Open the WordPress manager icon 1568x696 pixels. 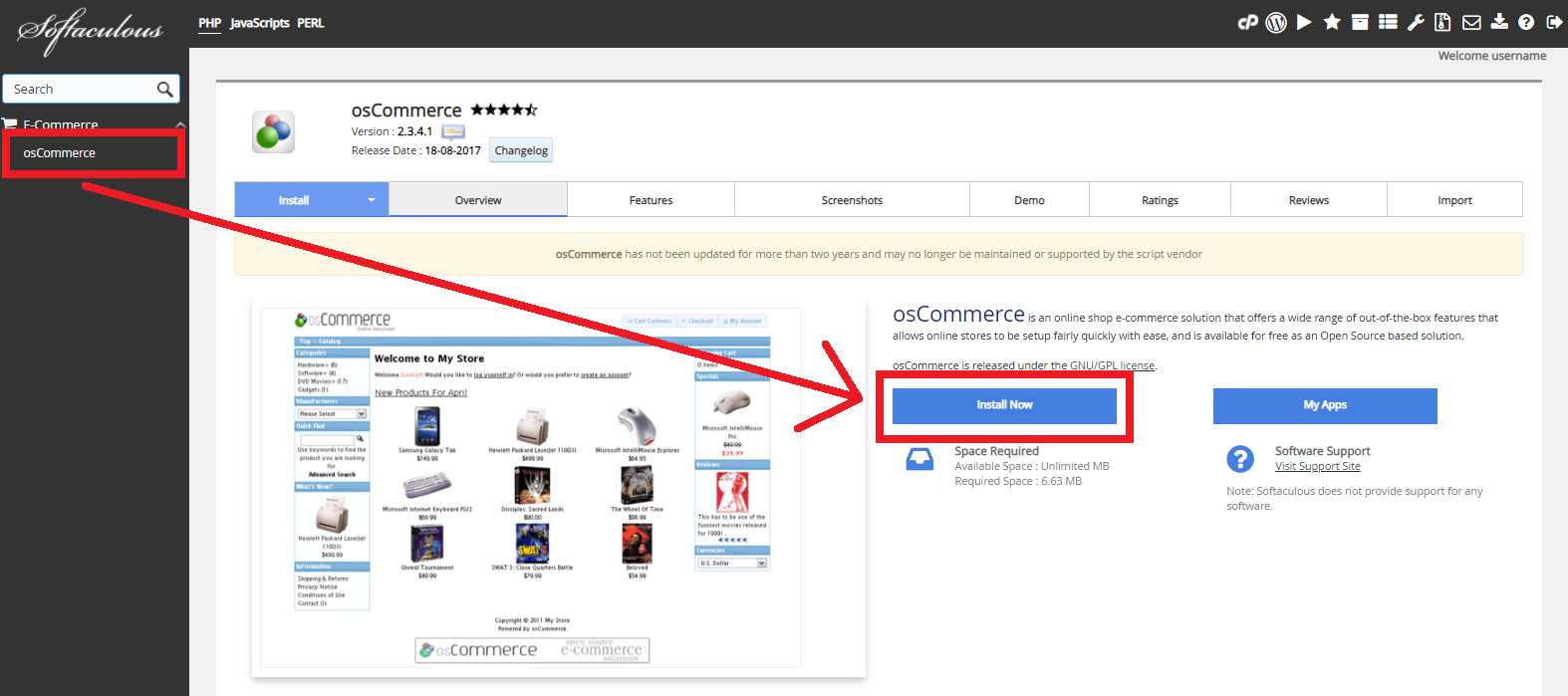tap(1276, 22)
